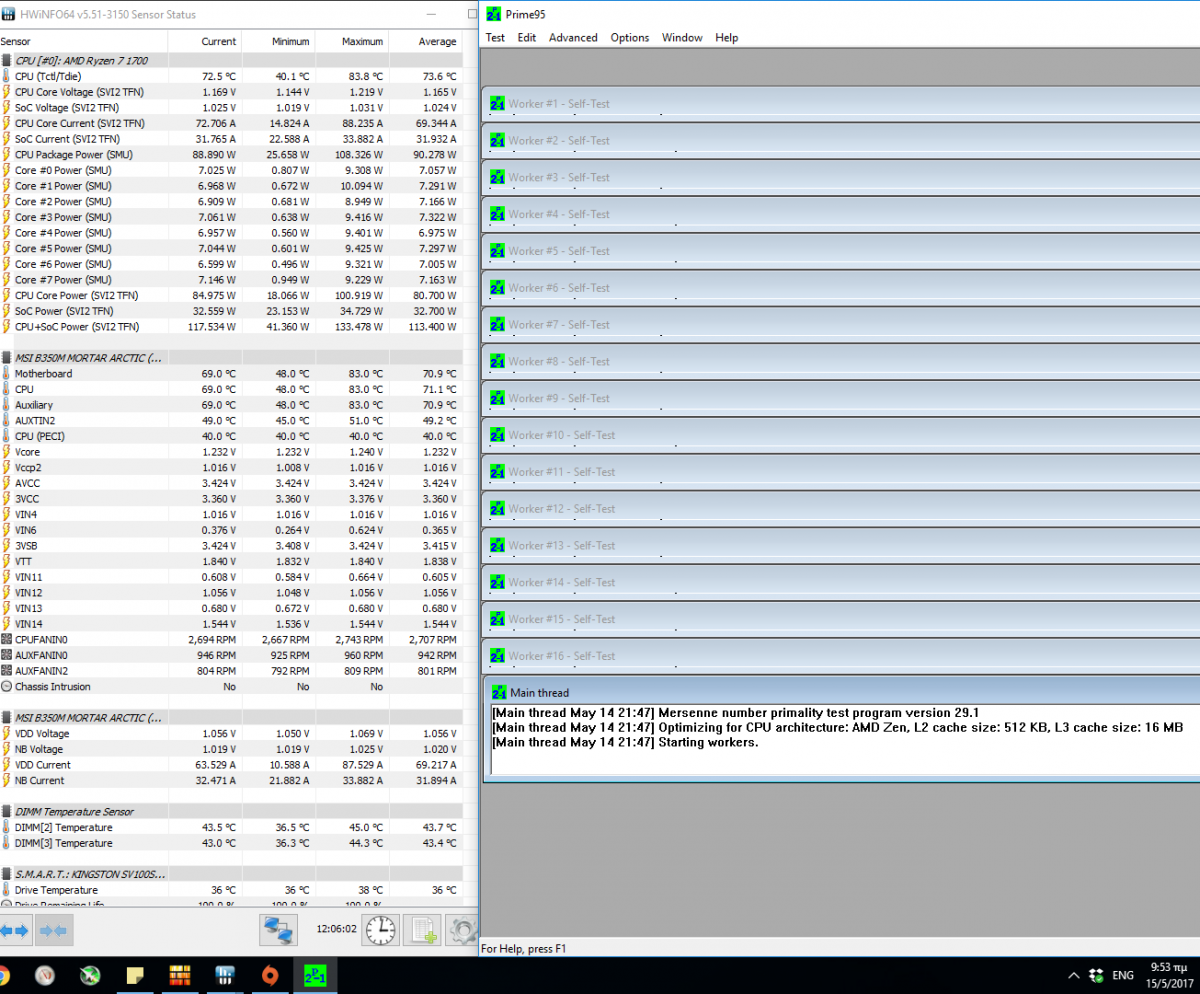Select CPU Package Power (SMU) row
Screen dimensions: 1200x994
click(230, 155)
